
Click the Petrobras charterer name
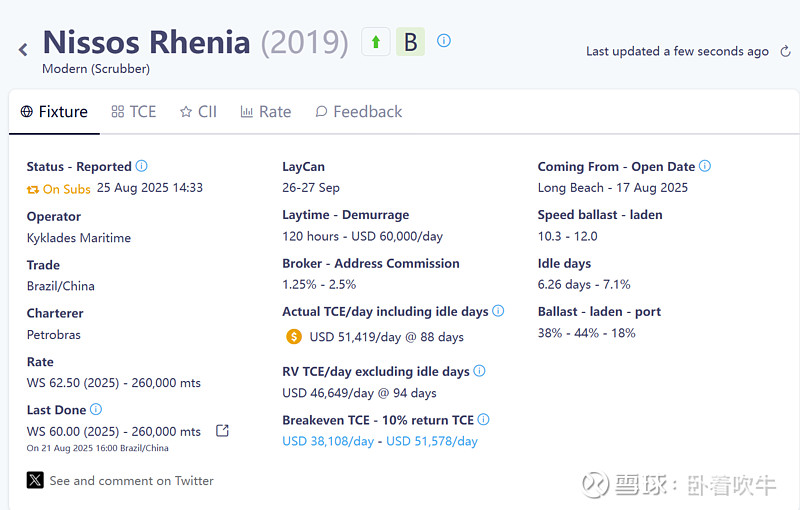pyautogui.click(x=54, y=335)
